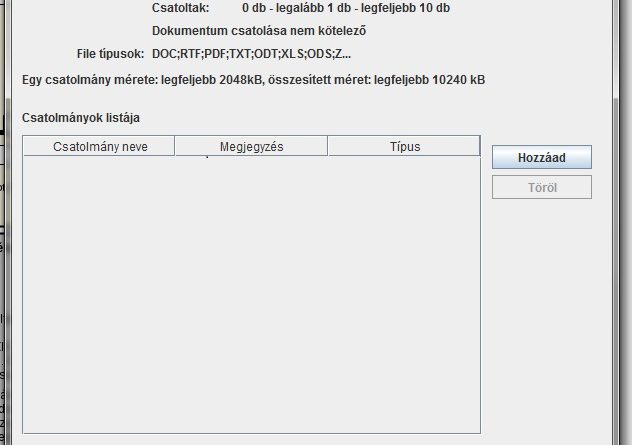This screenshot has height=445, width=632.
Task: Click the attachment count text starting with 0 db
Action: click(345, 7)
